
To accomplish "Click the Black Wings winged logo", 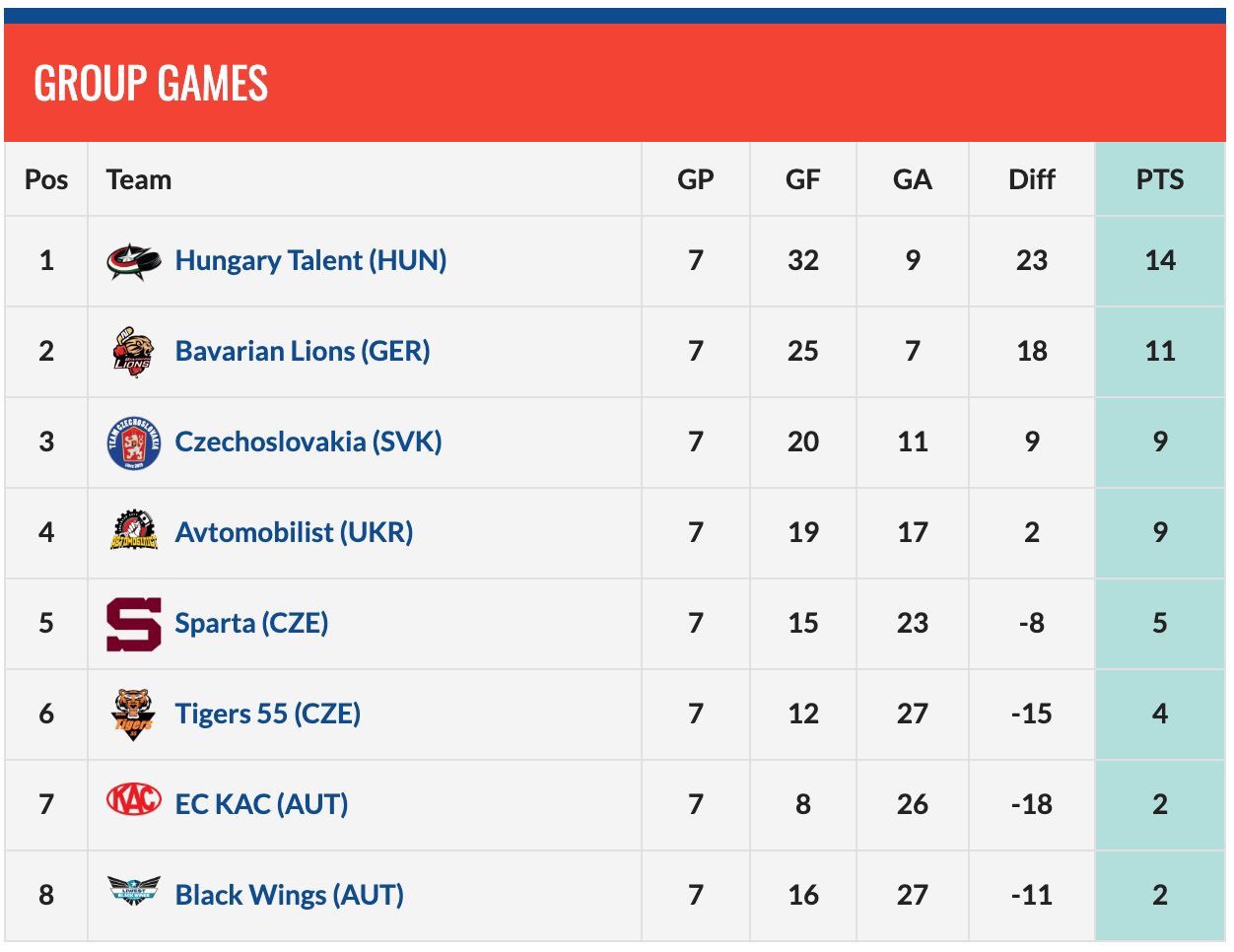I will pyautogui.click(x=133, y=891).
